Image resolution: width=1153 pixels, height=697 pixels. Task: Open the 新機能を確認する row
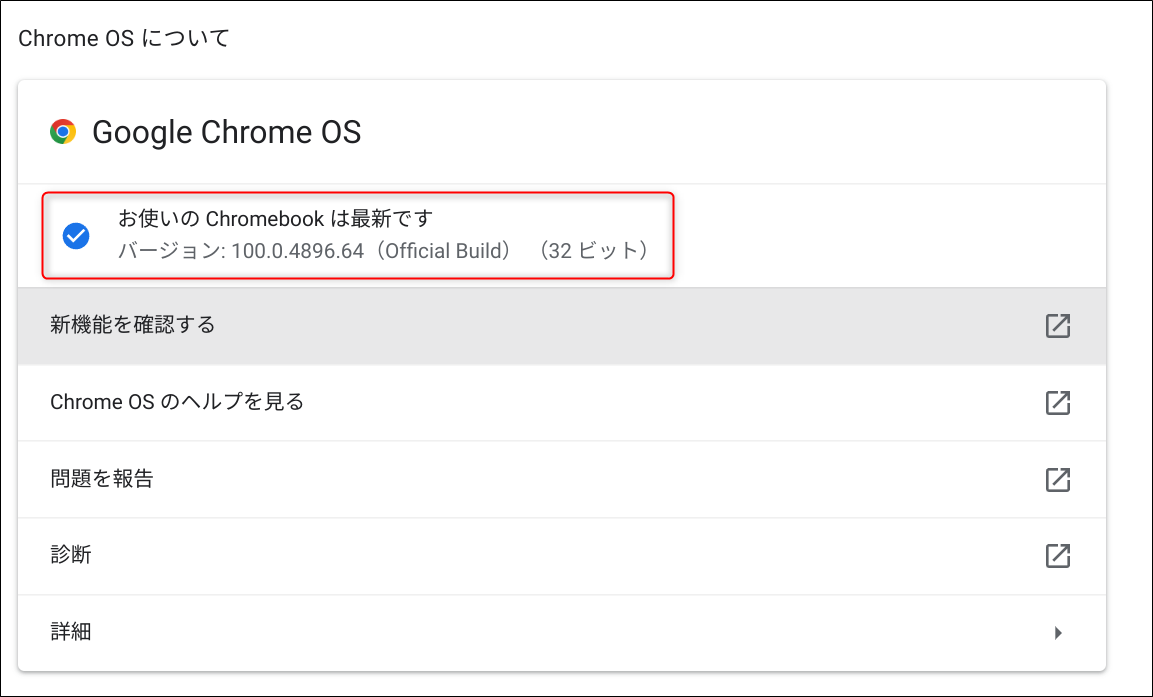point(562,326)
